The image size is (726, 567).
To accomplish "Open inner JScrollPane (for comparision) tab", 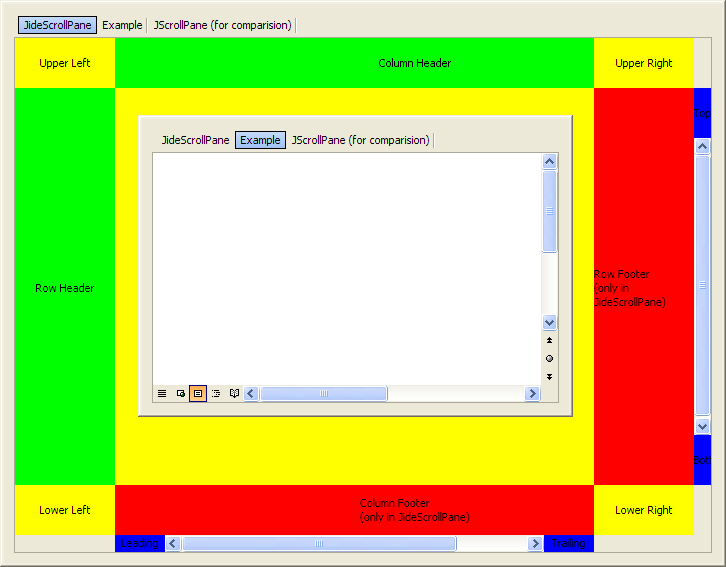I will pos(360,140).
